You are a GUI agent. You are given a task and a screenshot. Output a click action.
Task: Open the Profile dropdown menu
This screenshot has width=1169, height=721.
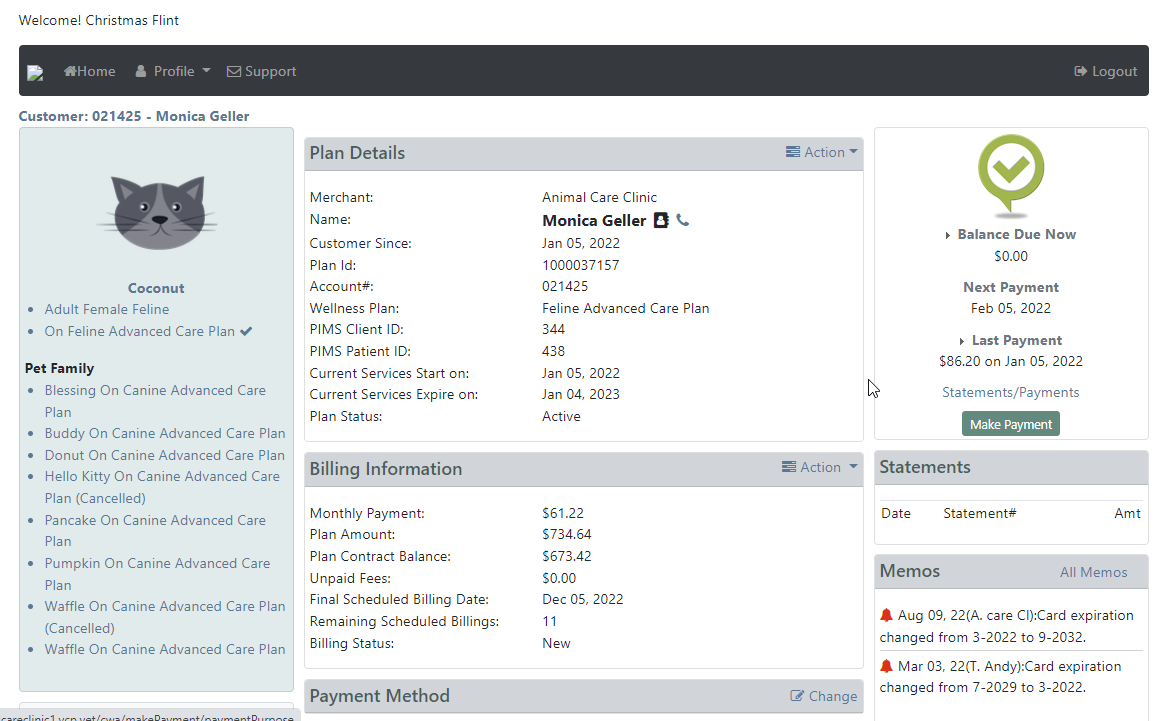(173, 72)
